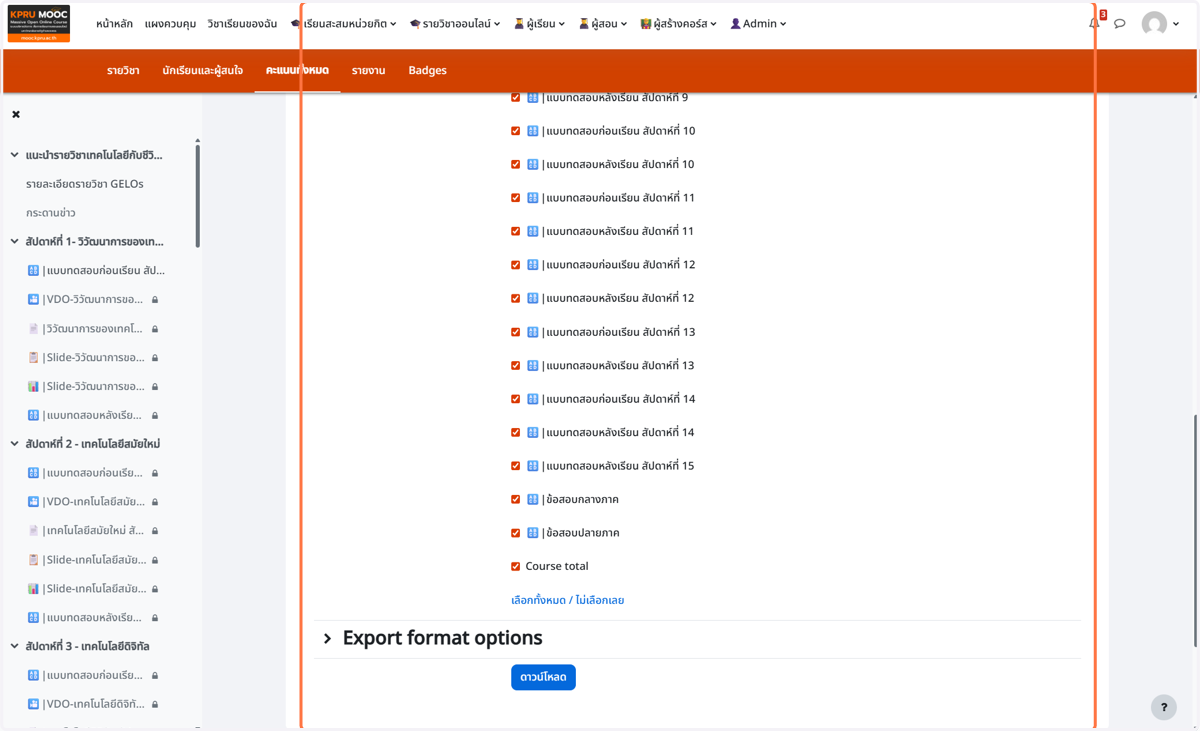Click the course index sidebar scrollbar

(197, 195)
